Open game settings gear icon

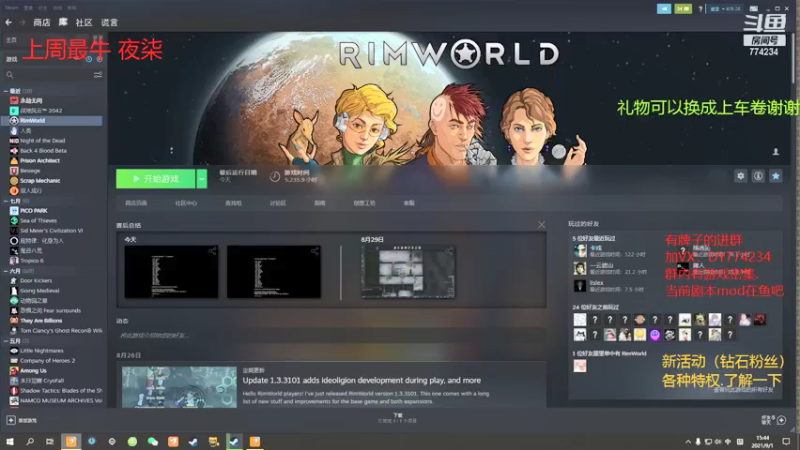(740, 176)
